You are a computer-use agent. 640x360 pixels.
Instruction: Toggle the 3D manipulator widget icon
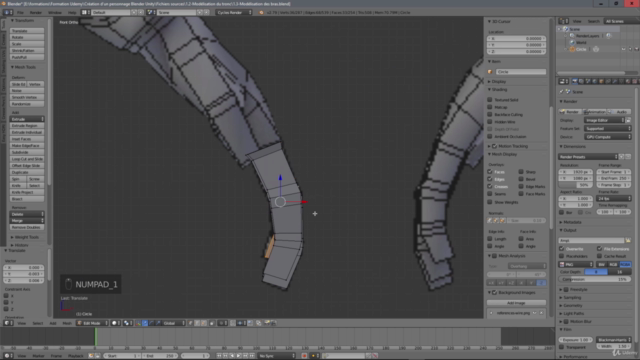[138, 323]
